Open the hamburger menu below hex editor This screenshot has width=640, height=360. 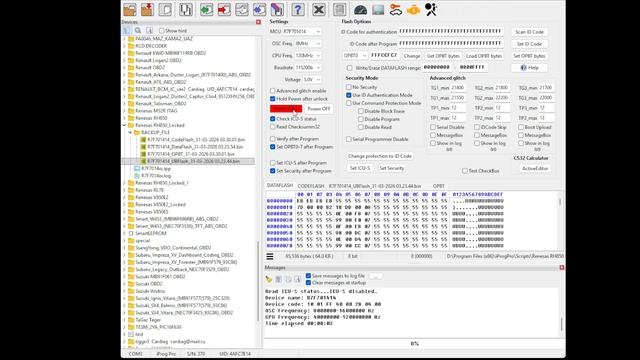pos(270,256)
